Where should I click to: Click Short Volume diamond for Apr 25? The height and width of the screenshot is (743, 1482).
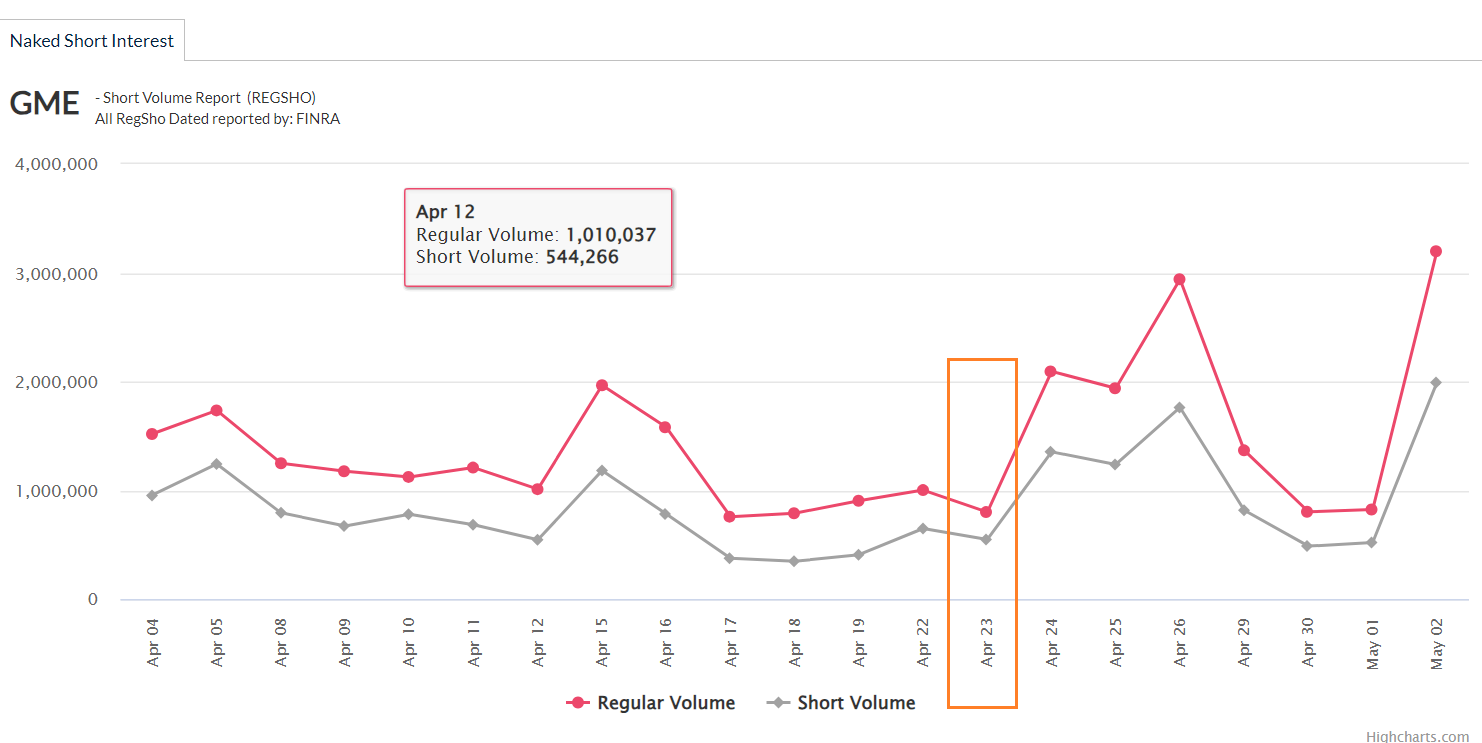(x=1115, y=465)
